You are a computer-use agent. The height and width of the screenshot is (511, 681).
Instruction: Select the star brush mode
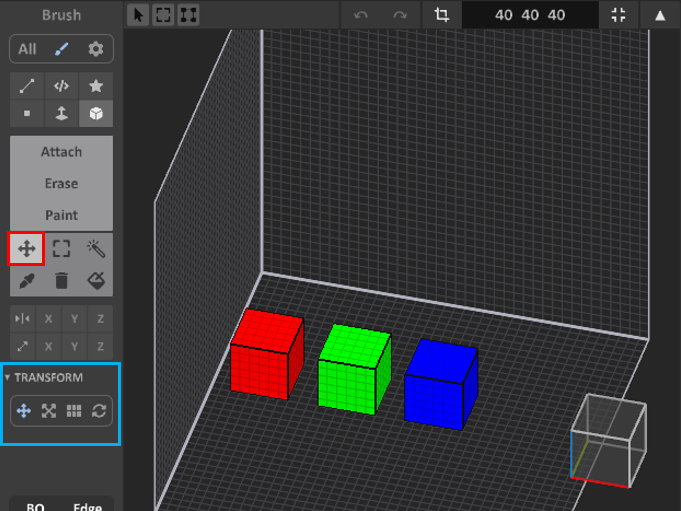pos(96,86)
